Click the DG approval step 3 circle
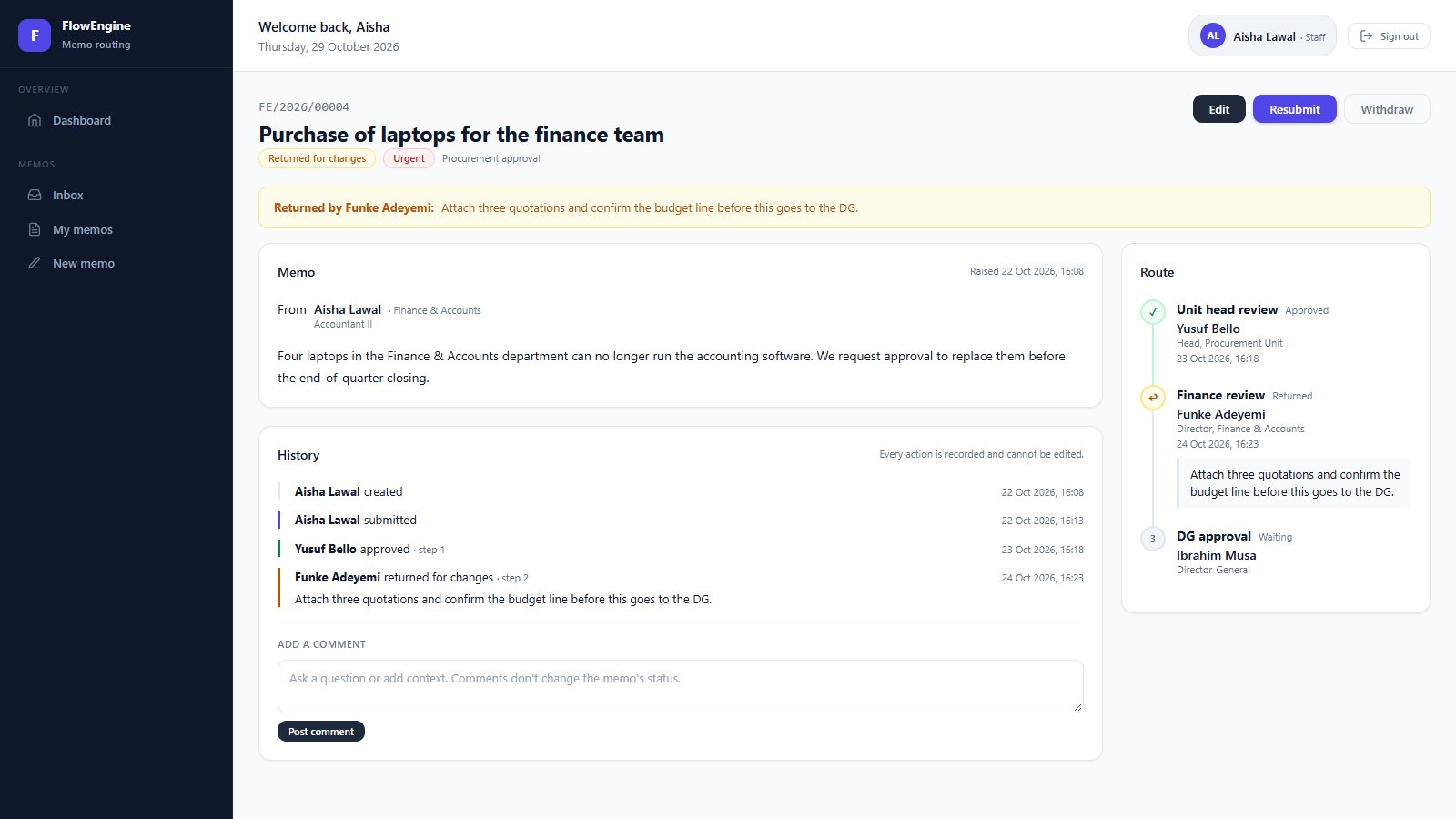The height and width of the screenshot is (819, 1456). click(1153, 539)
